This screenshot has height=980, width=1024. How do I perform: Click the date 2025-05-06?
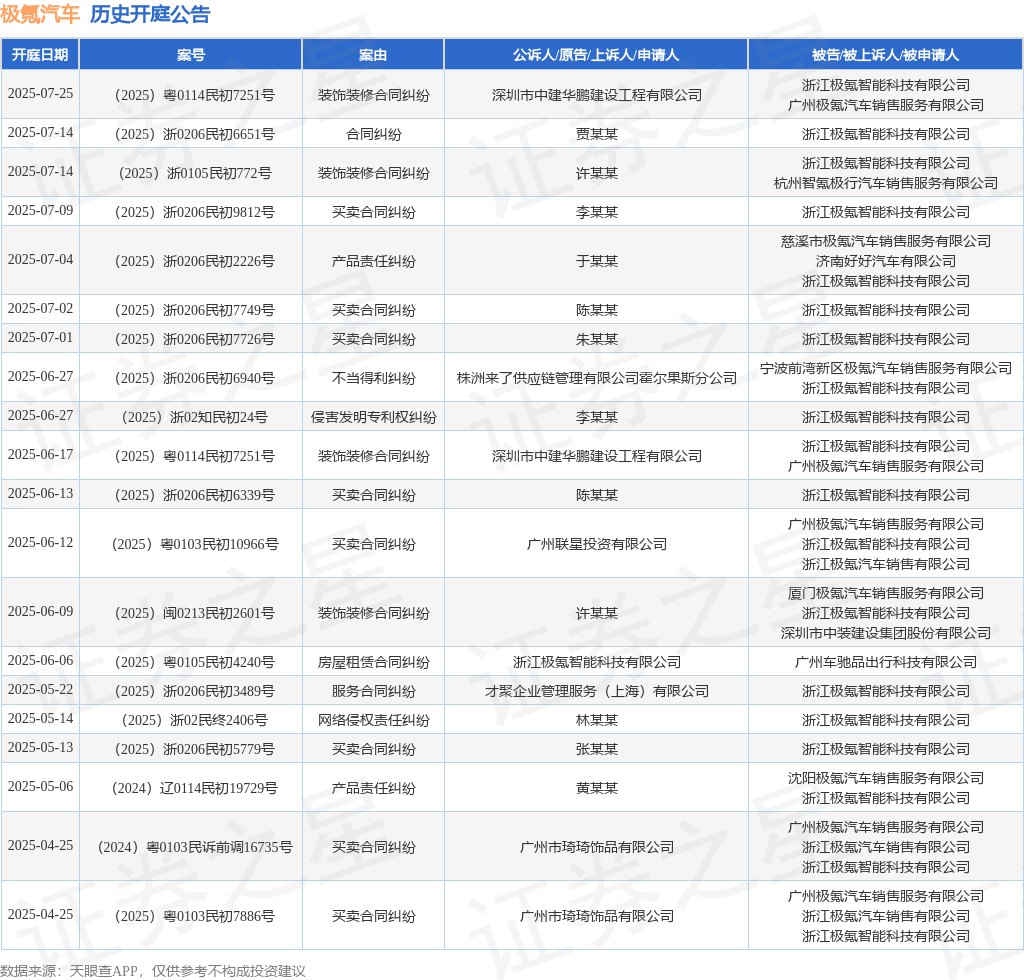[x=40, y=786]
